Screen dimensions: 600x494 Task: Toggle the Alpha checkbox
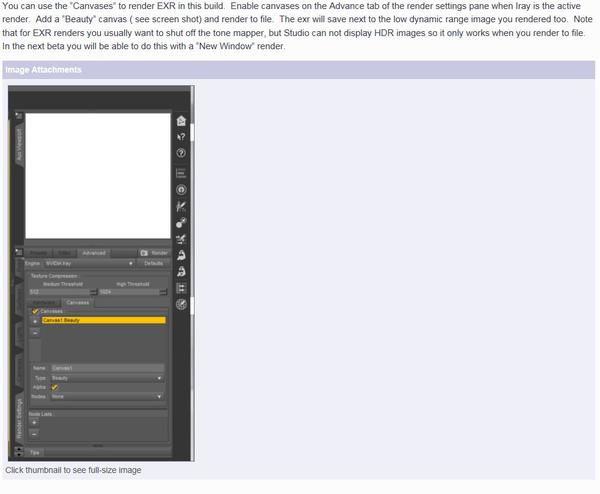click(54, 387)
